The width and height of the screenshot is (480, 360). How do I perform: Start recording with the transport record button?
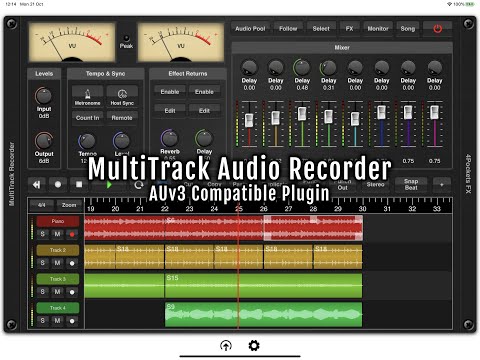tap(58, 184)
